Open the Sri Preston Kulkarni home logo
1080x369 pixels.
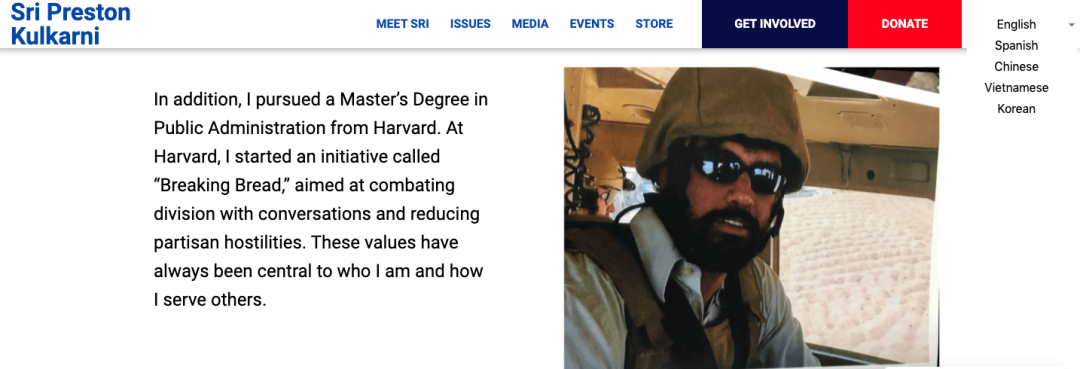pos(70,23)
